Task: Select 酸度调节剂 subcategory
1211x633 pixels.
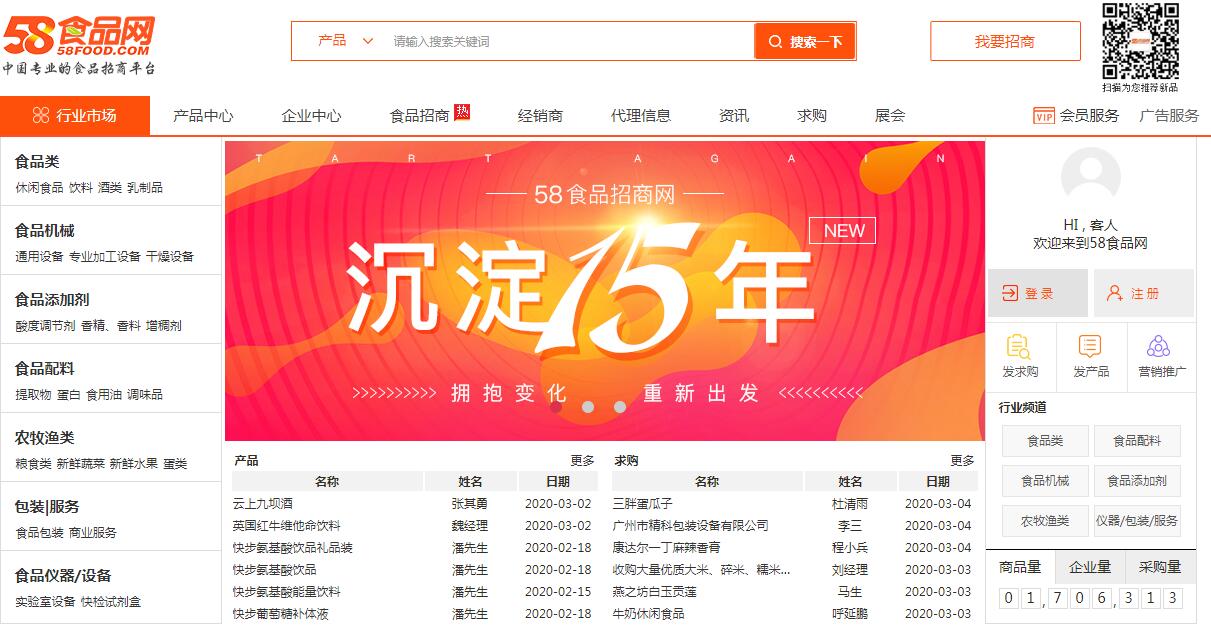Action: coord(45,326)
